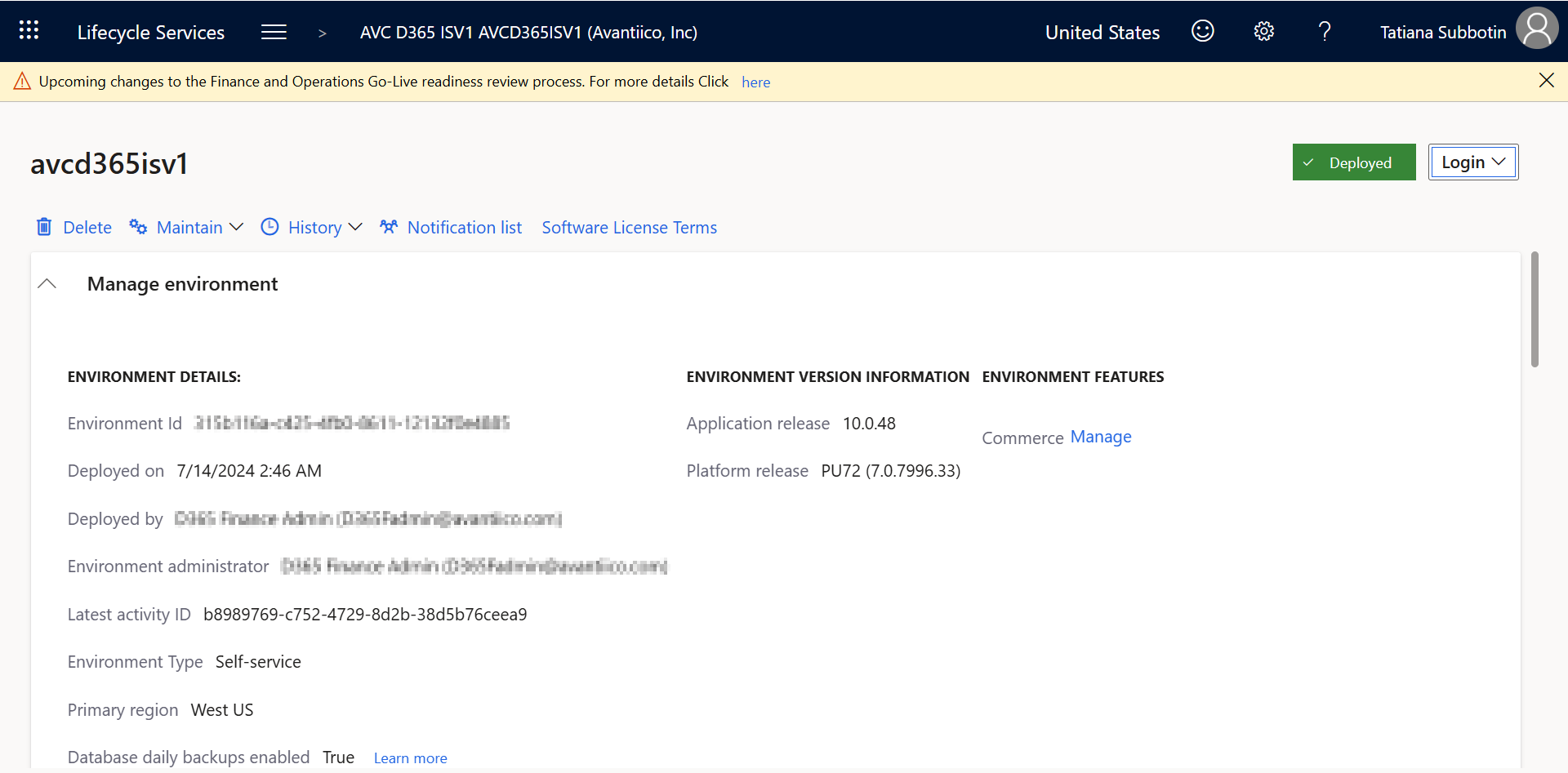Collapse the Manage environment section
The image size is (1568, 773).
pyautogui.click(x=47, y=284)
